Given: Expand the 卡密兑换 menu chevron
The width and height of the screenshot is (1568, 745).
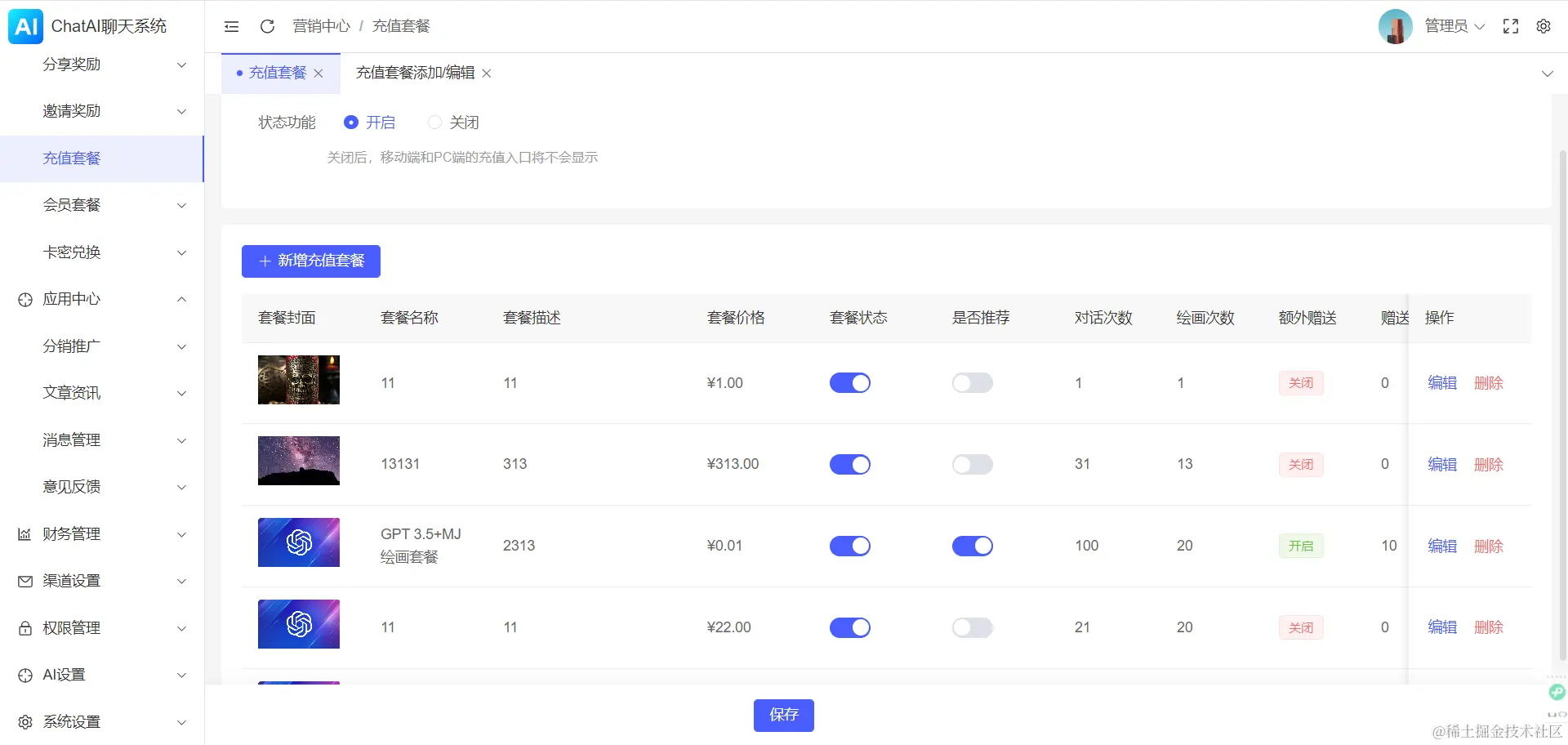Looking at the screenshot, I should click(182, 252).
